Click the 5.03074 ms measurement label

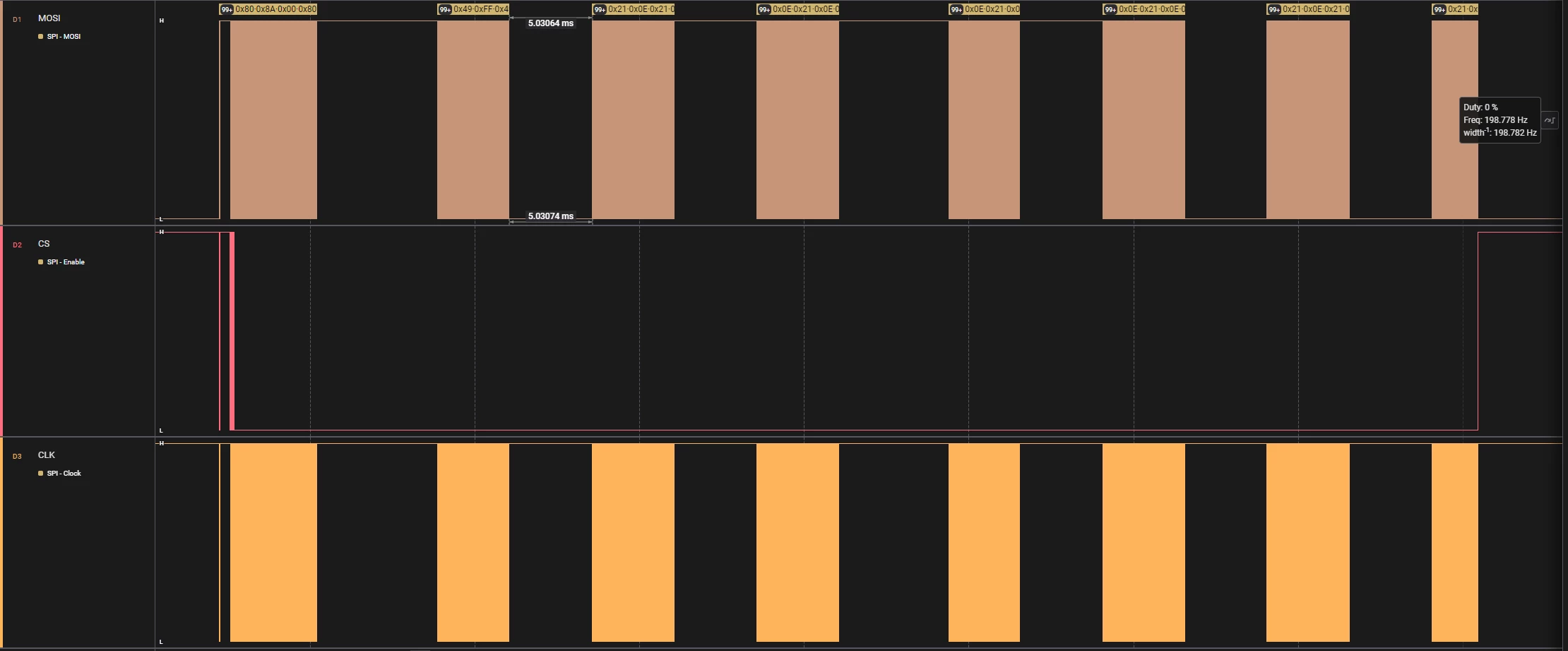551,216
